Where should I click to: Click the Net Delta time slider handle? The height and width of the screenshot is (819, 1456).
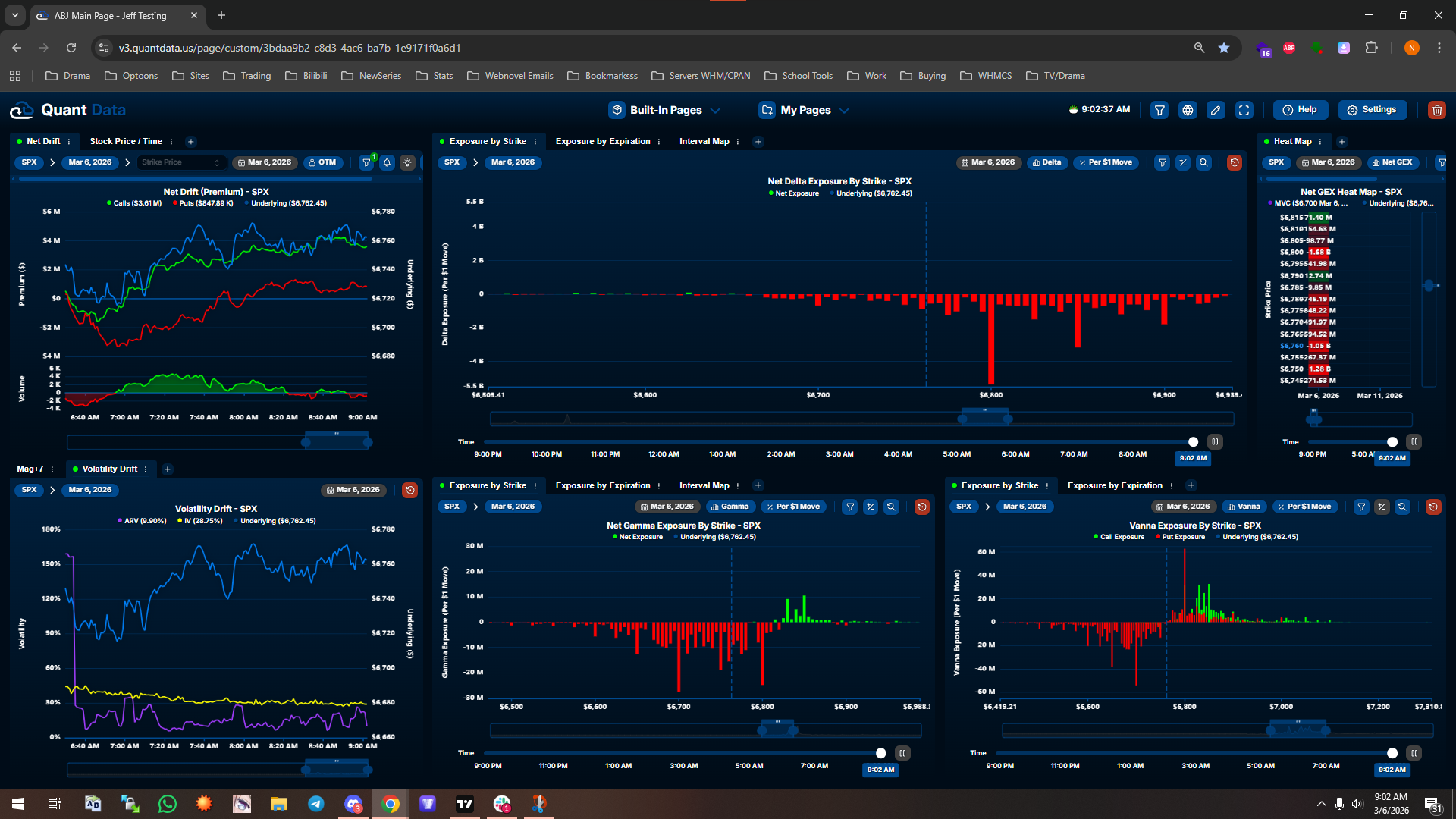tap(1193, 442)
